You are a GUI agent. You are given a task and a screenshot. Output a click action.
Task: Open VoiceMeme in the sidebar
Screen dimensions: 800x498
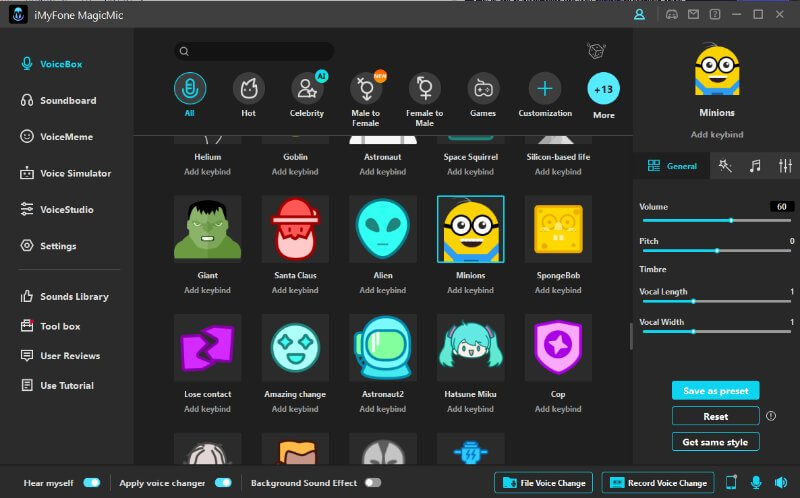pyautogui.click(x=56, y=137)
